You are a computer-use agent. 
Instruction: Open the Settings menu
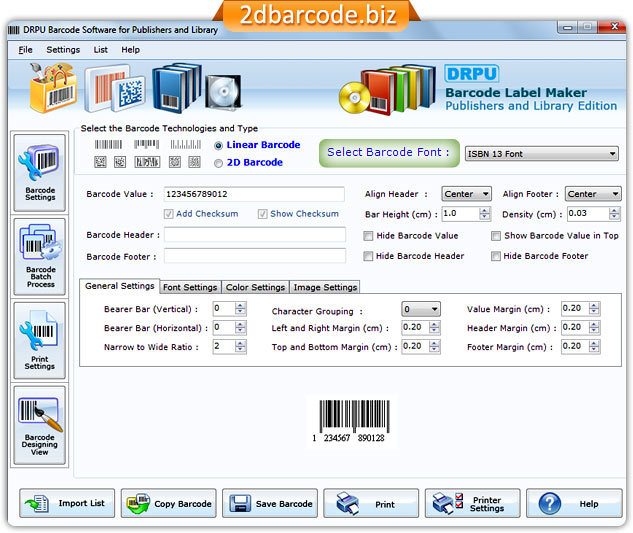pyautogui.click(x=63, y=50)
